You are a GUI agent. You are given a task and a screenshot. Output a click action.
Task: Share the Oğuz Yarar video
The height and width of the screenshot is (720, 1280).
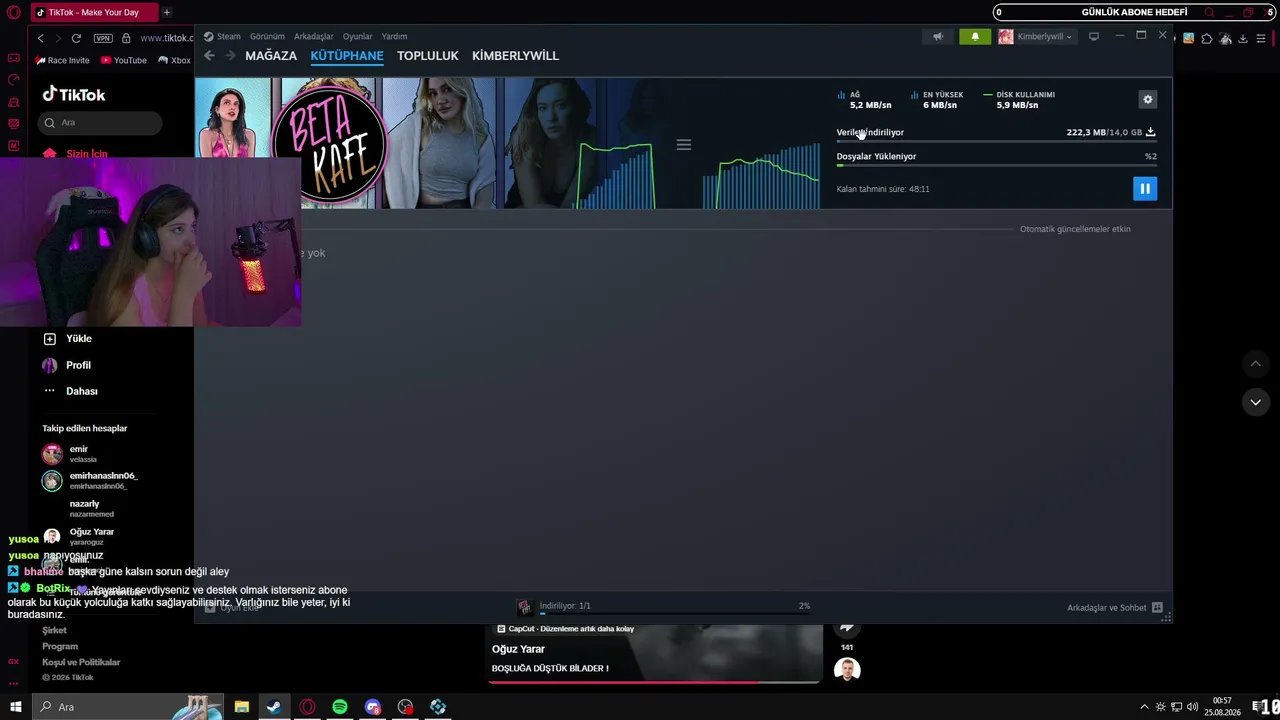point(847,628)
